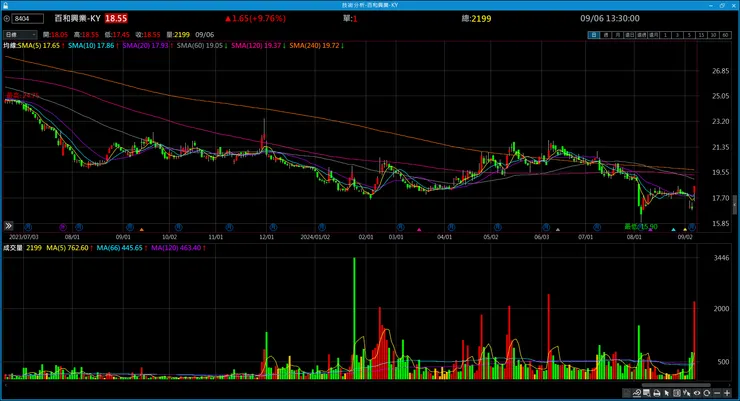Click the total volume 總:2199
740x401 pixels.
coord(476,18)
